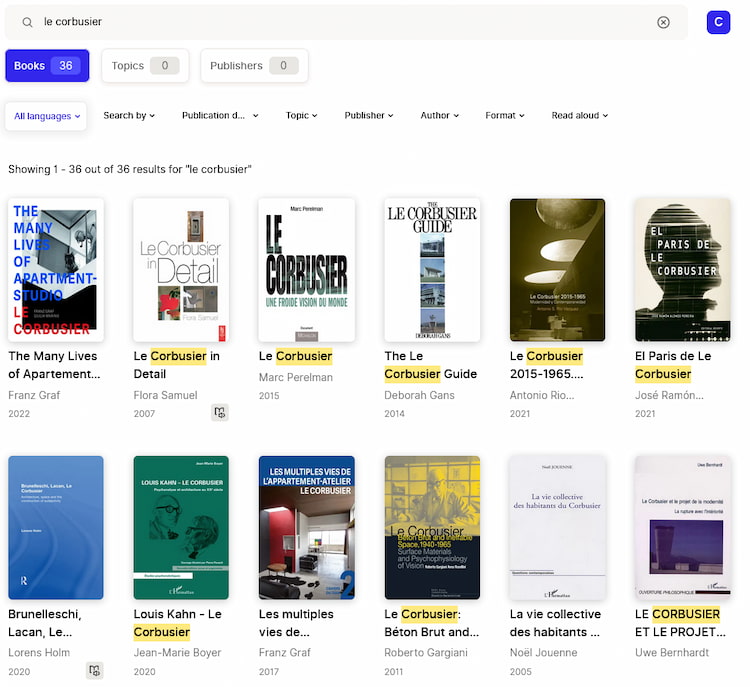
Task: Click author name Uwe Bernhardt
Action: tap(672, 653)
